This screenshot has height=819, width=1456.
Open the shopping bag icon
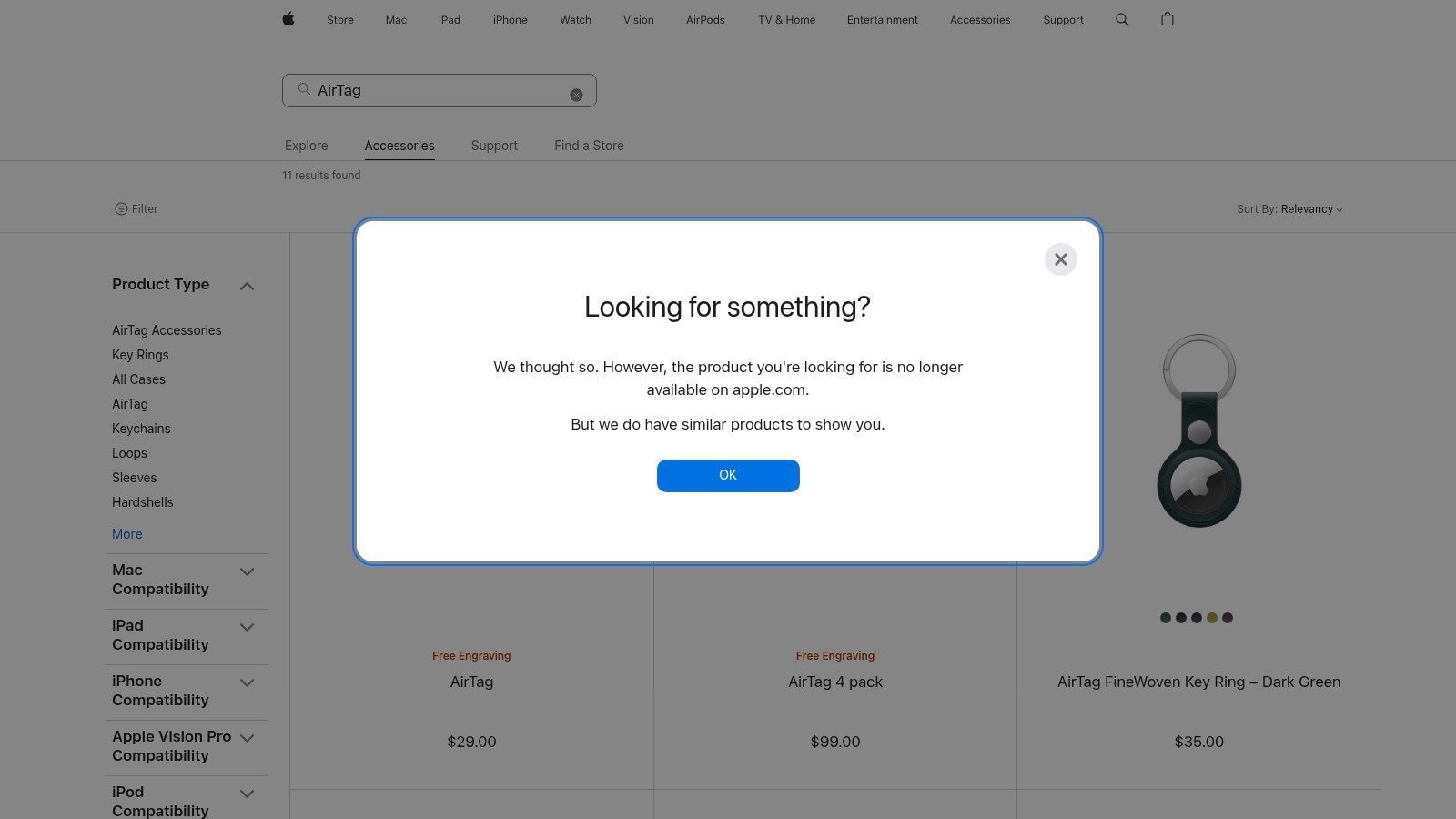[1168, 19]
